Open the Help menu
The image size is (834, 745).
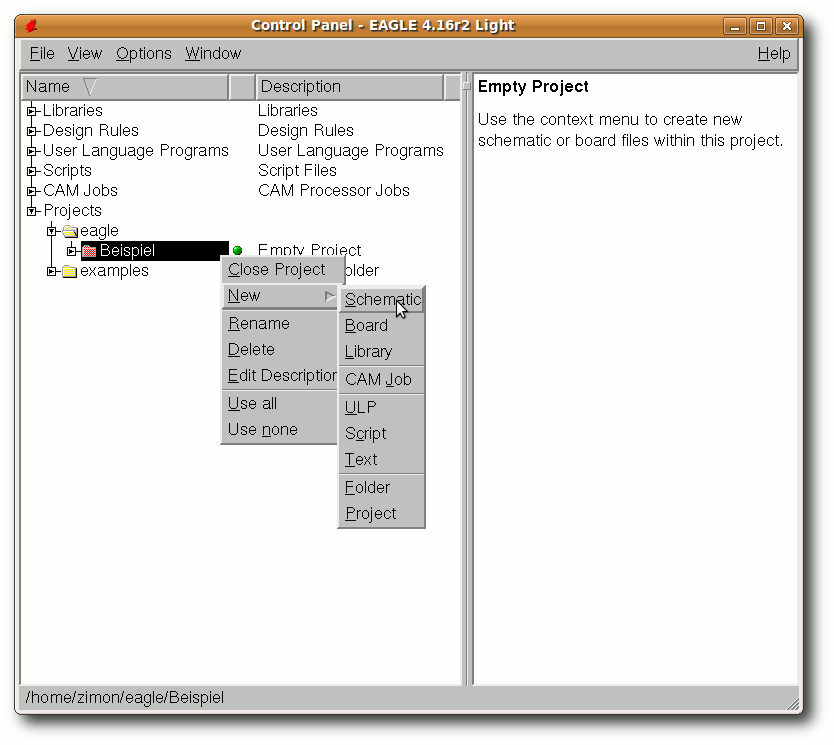774,54
